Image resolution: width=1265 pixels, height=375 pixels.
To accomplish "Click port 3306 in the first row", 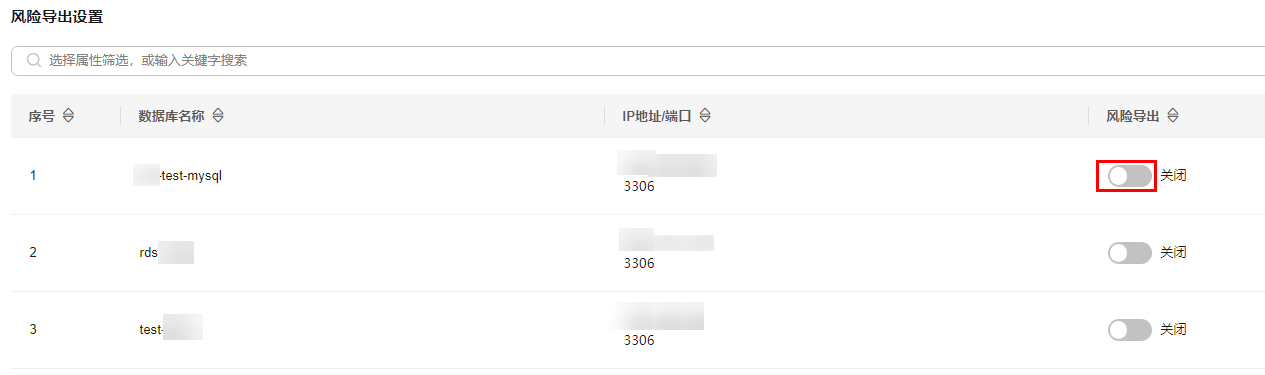I will click(x=639, y=187).
